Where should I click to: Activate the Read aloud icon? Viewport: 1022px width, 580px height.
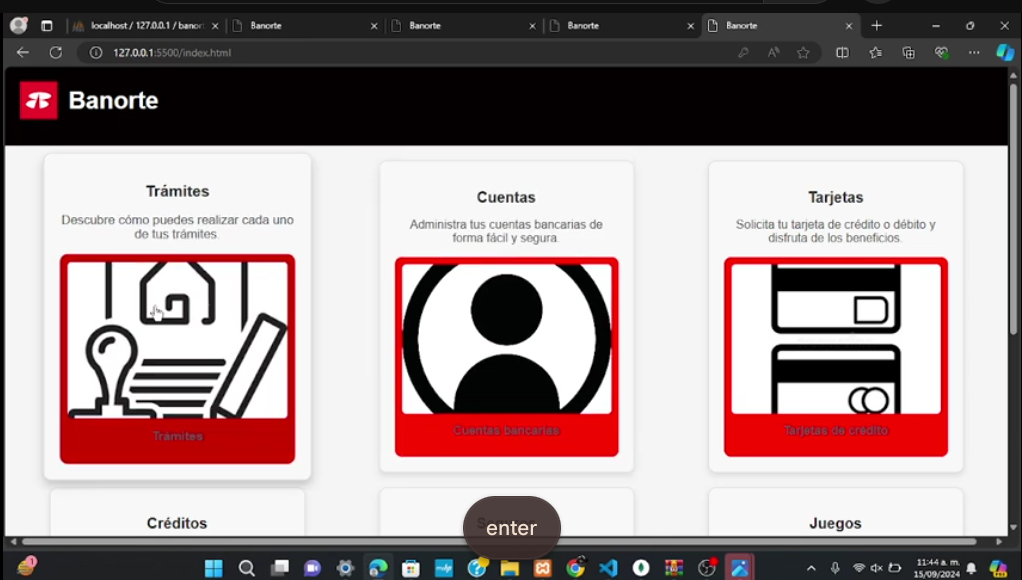click(x=773, y=53)
